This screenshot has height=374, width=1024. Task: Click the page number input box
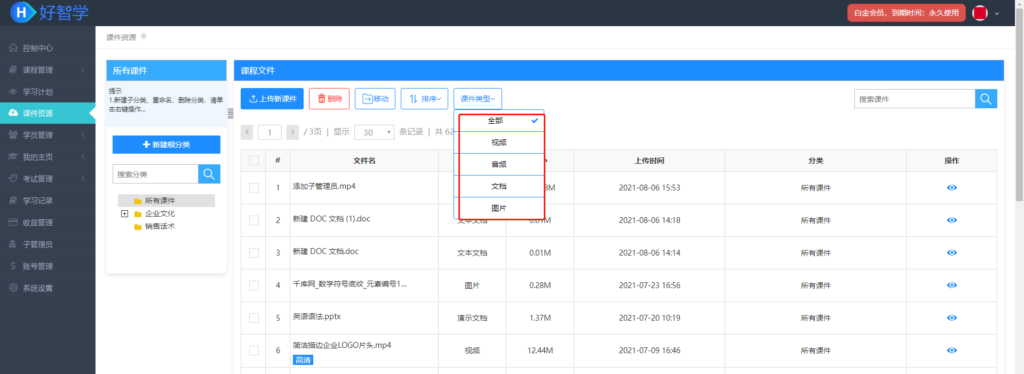click(270, 132)
